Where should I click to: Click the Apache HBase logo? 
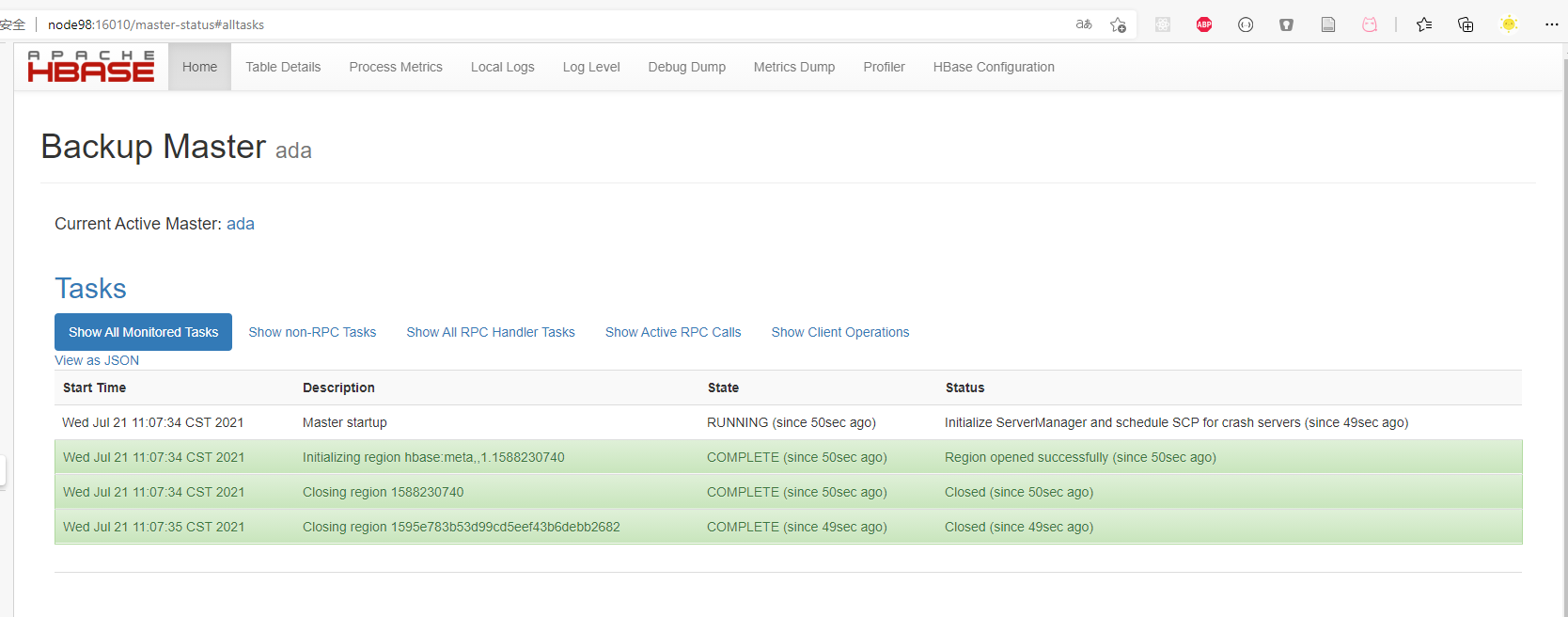91,67
